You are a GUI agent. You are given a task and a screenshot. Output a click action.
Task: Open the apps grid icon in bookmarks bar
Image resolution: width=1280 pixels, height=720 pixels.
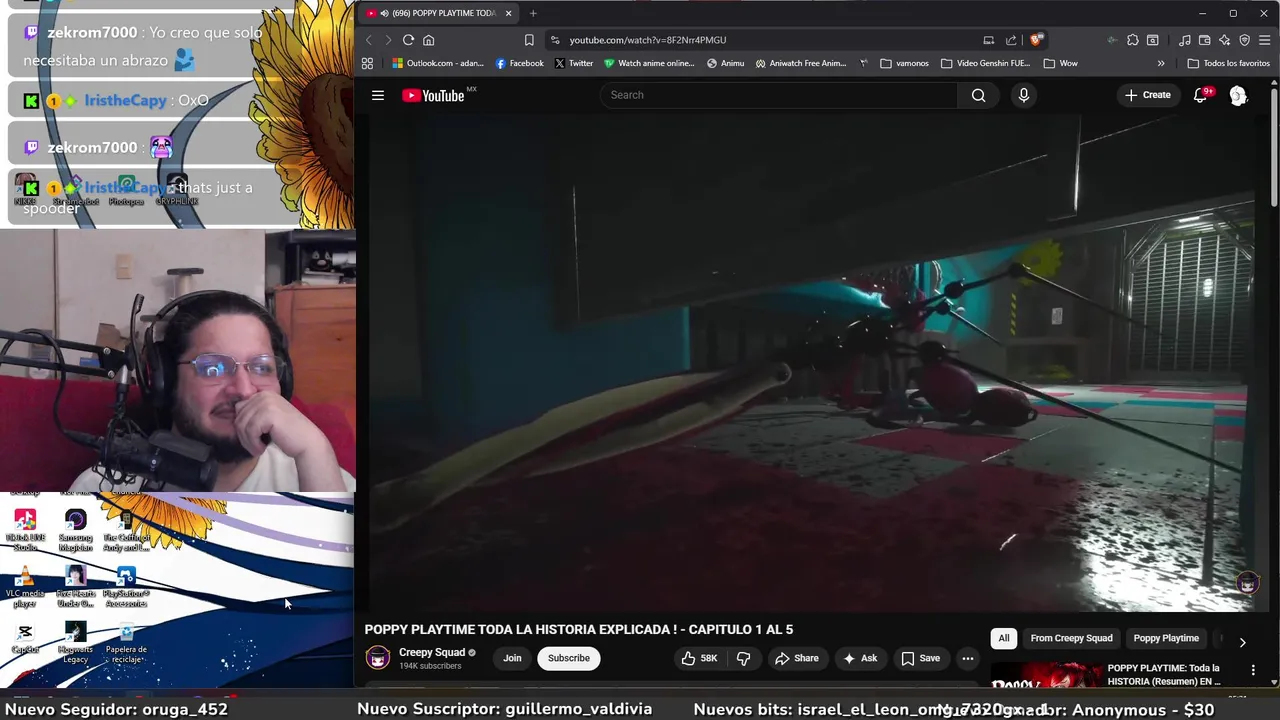[367, 63]
